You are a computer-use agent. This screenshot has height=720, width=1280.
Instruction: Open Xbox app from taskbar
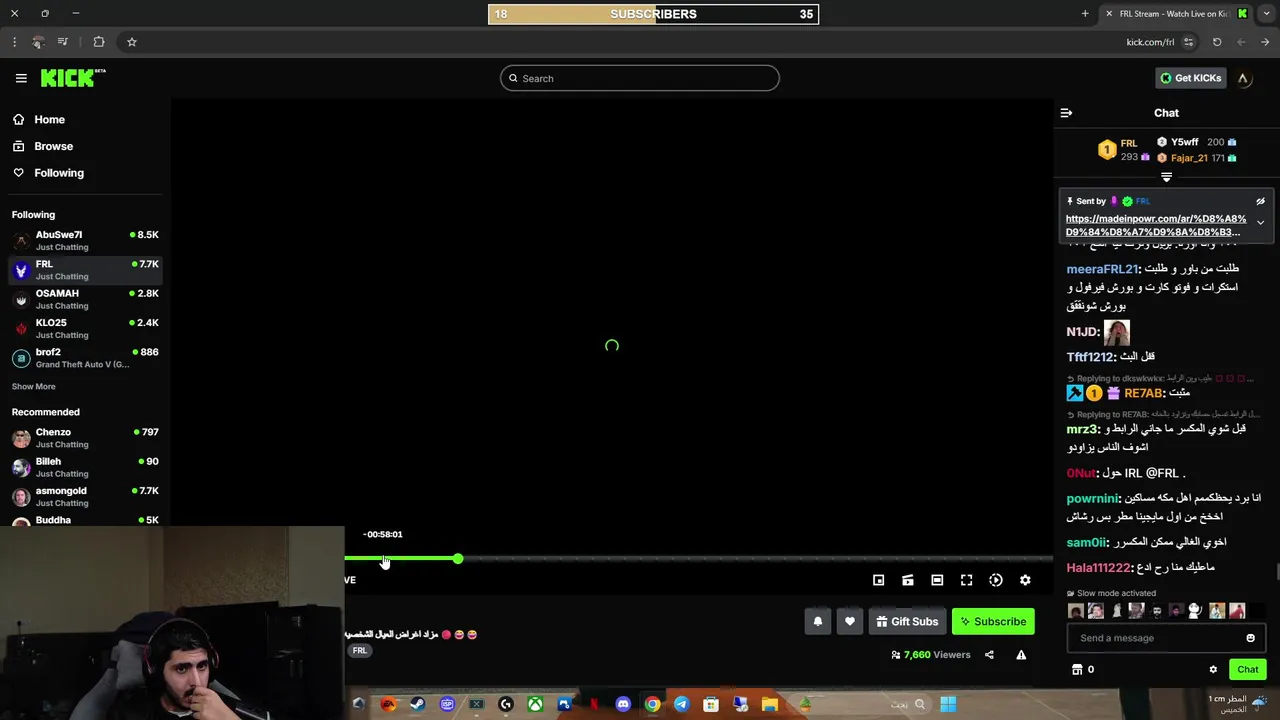[x=535, y=704]
